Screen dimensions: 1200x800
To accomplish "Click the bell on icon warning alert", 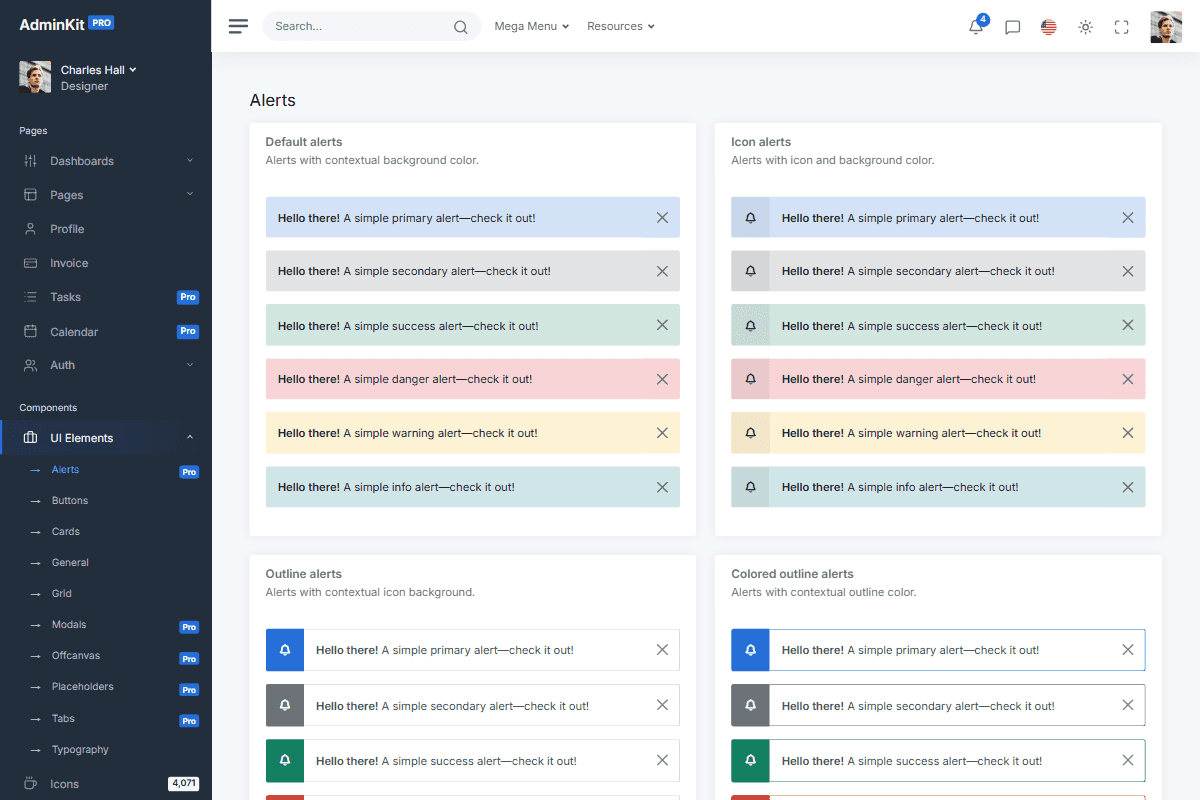I will tap(750, 433).
